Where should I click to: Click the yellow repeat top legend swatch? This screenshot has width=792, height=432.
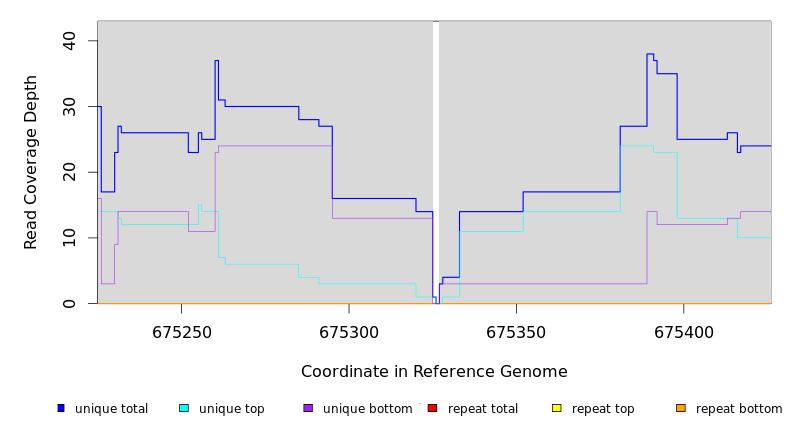[x=556, y=408]
